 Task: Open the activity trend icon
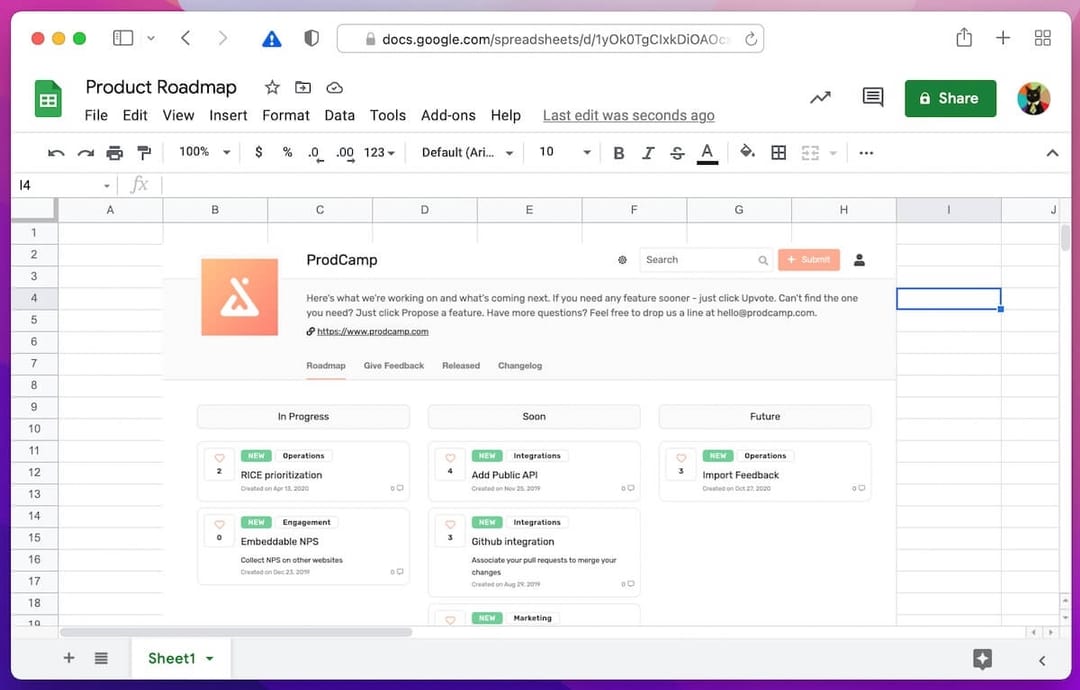click(820, 98)
